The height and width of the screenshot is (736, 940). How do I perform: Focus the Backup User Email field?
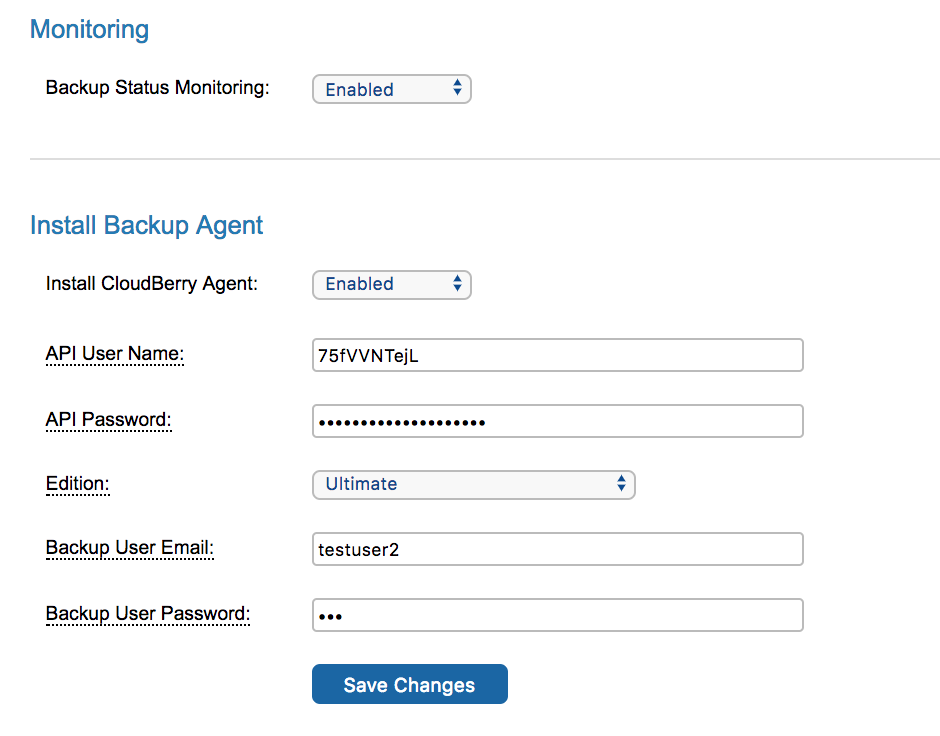click(x=558, y=549)
